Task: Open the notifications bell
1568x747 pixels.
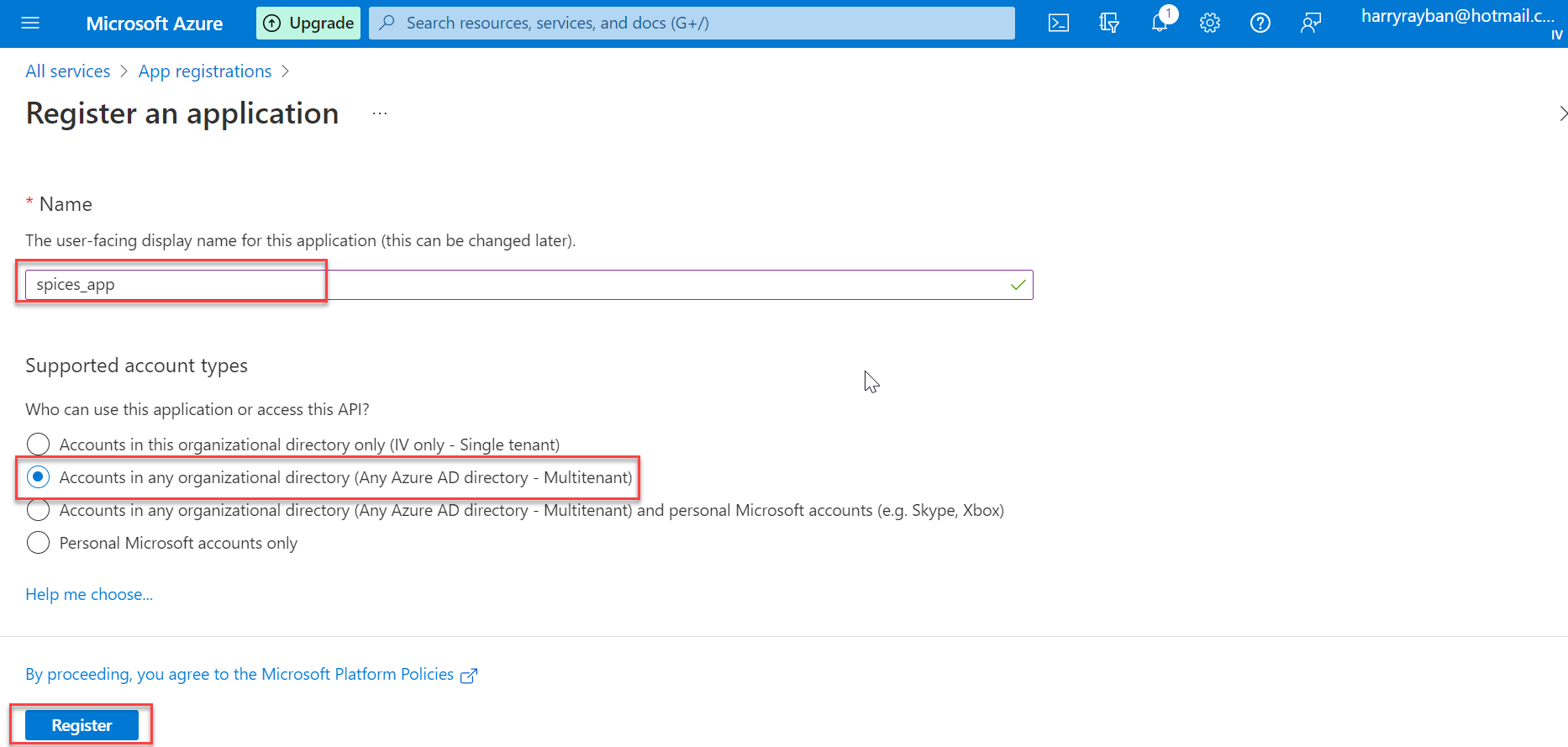Action: coord(1160,23)
